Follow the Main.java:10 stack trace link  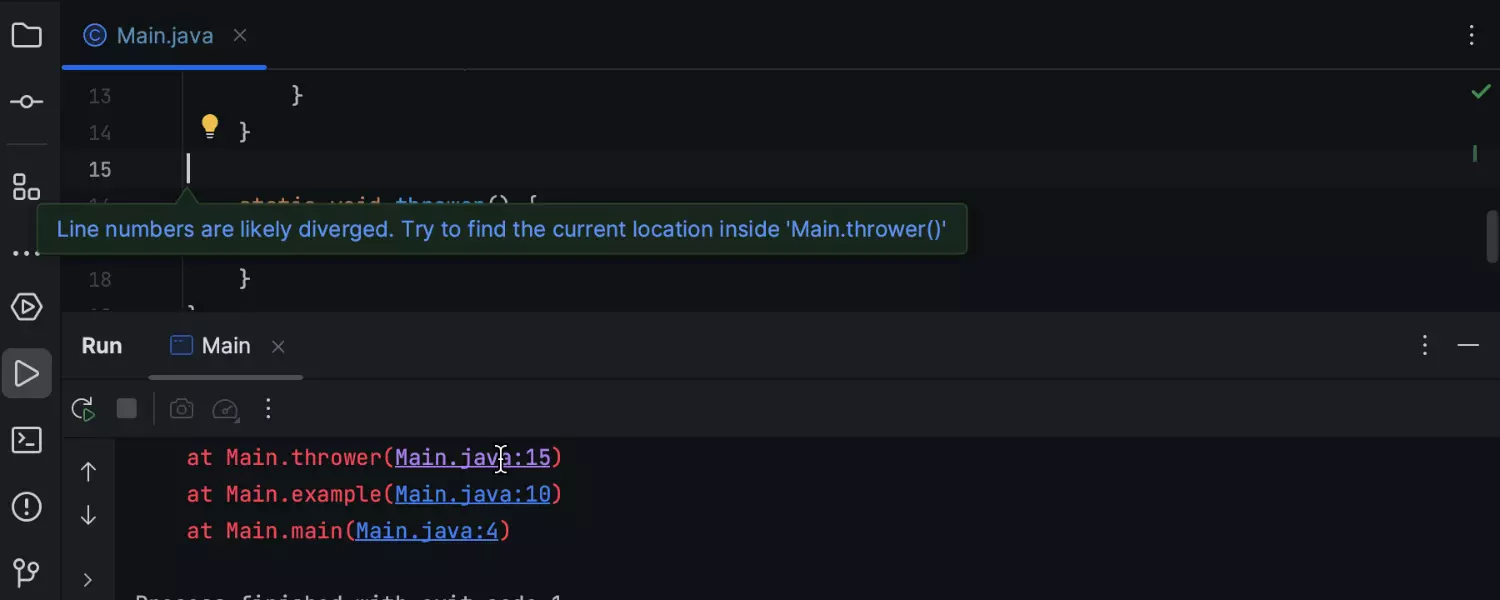pyautogui.click(x=472, y=494)
